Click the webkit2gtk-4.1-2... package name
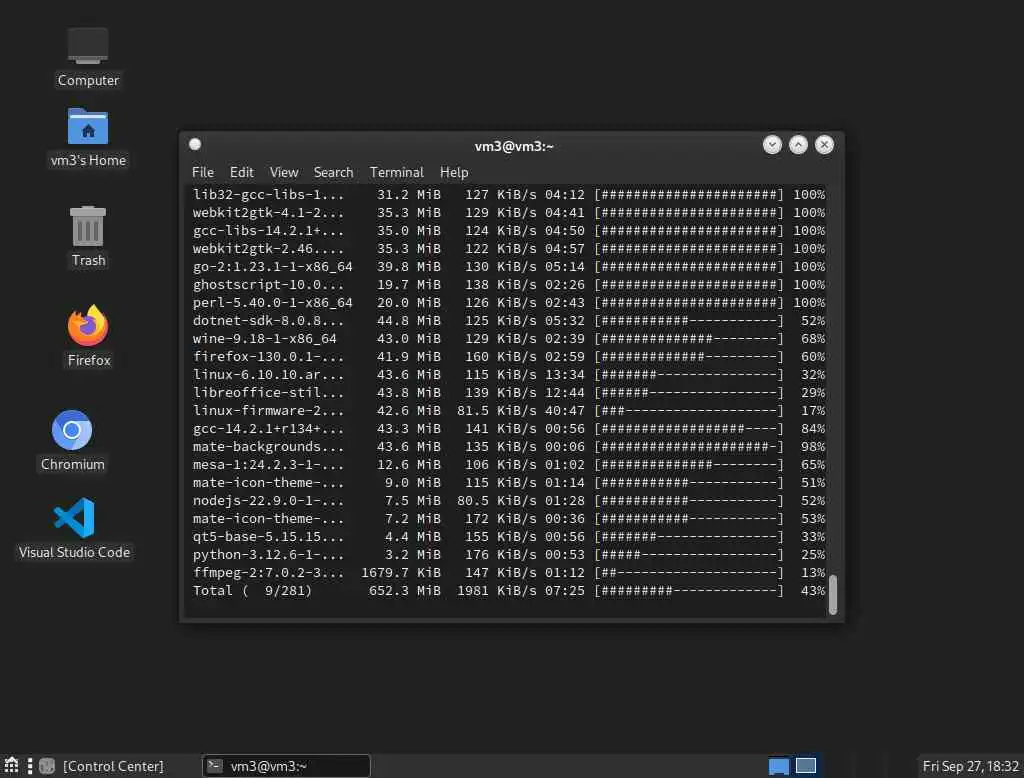The image size is (1024, 778). click(268, 212)
